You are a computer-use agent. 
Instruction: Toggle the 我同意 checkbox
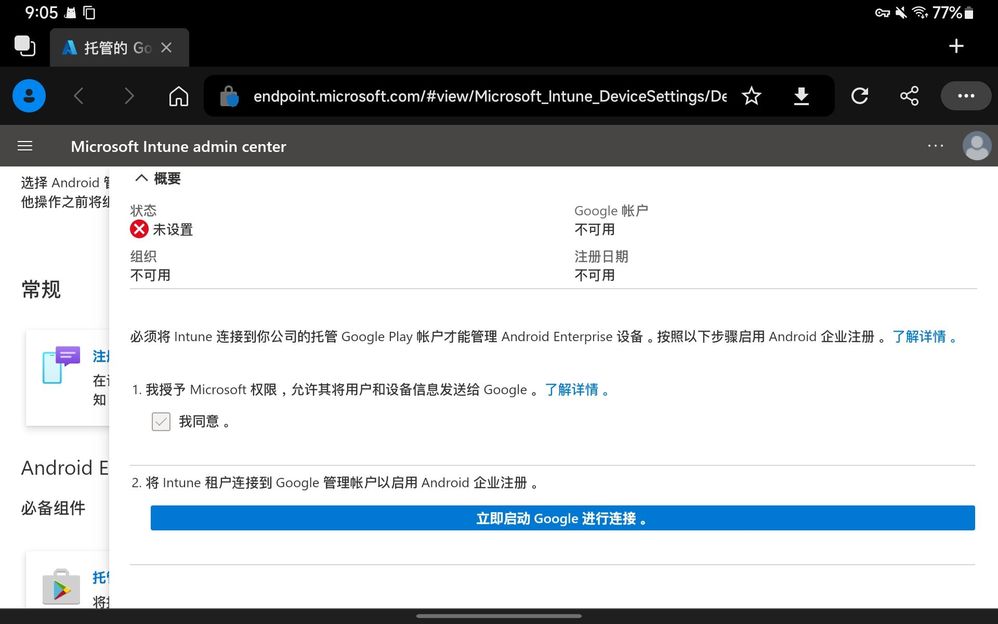tap(161, 422)
